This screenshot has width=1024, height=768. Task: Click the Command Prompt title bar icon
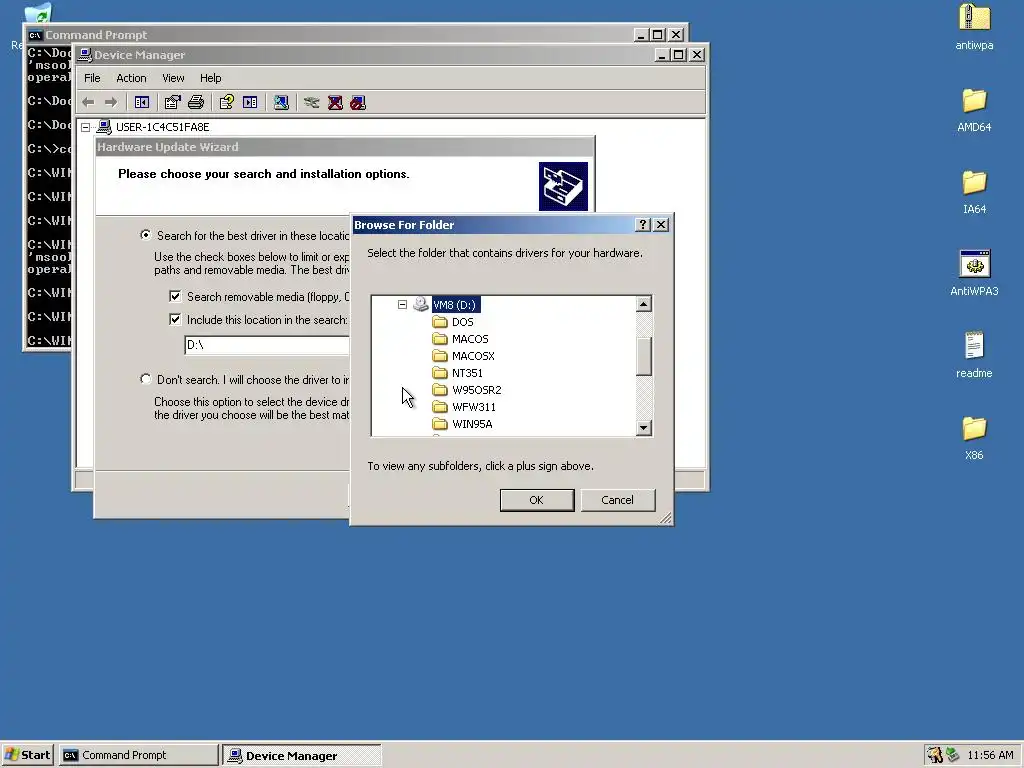[35, 35]
